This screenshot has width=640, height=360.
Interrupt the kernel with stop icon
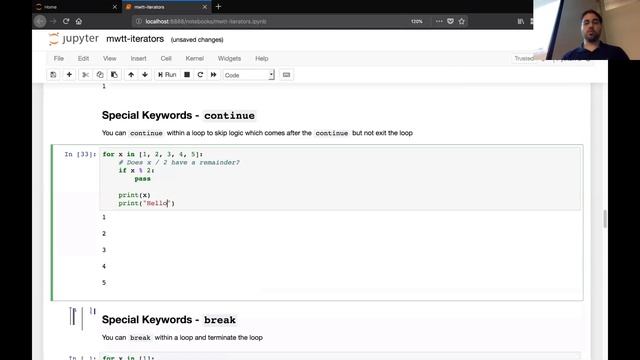(187, 75)
